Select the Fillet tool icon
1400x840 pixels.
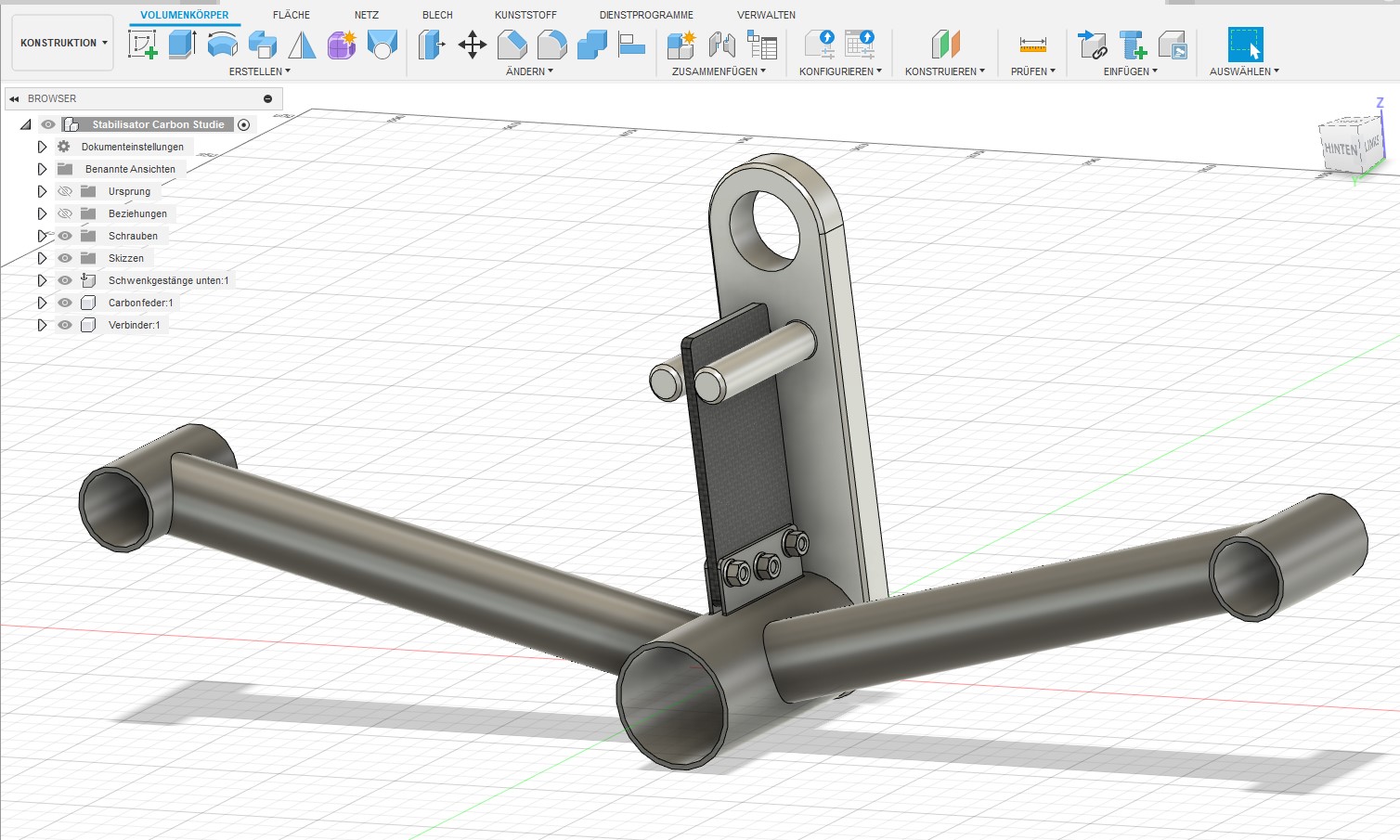pos(512,44)
